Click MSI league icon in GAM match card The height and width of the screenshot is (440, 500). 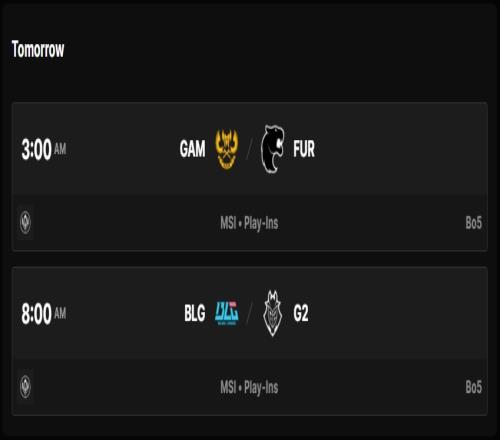point(25,222)
